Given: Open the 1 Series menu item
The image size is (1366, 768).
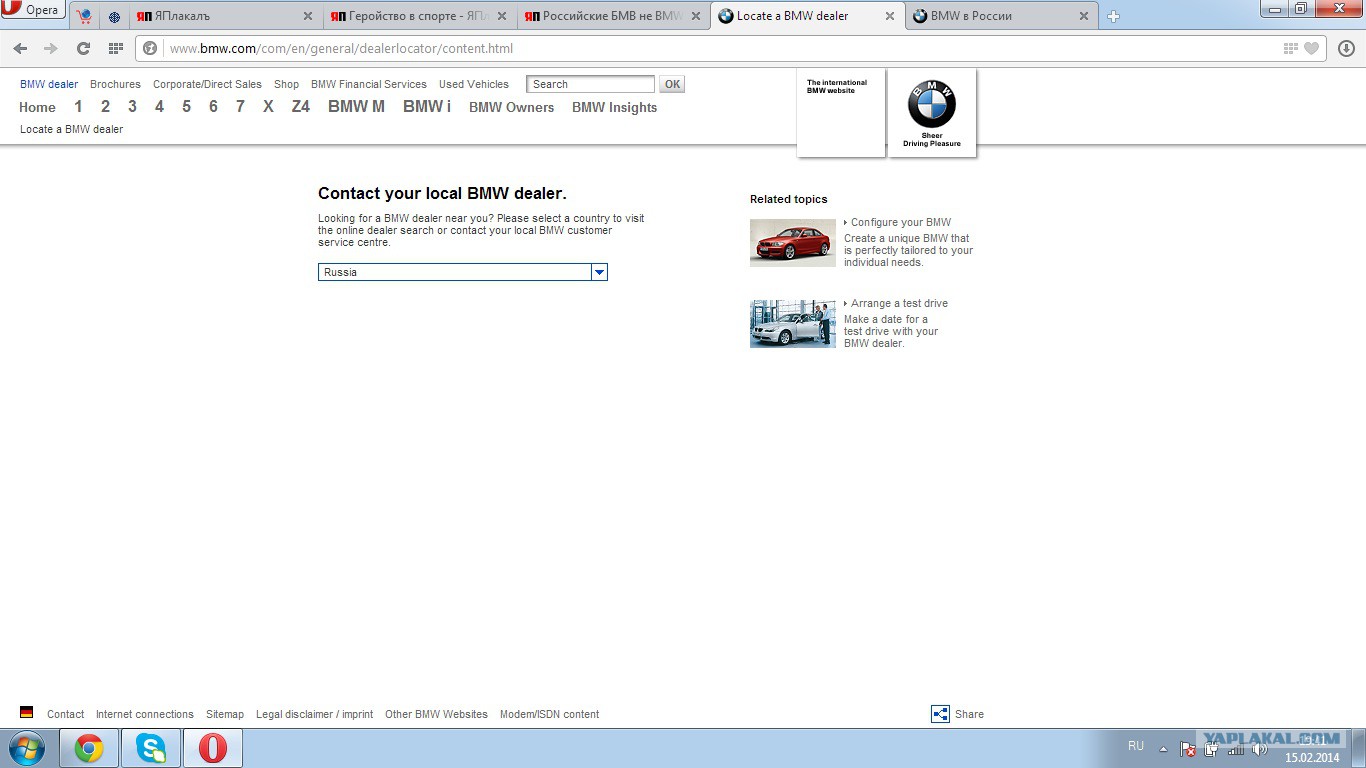Looking at the screenshot, I should tap(78, 107).
